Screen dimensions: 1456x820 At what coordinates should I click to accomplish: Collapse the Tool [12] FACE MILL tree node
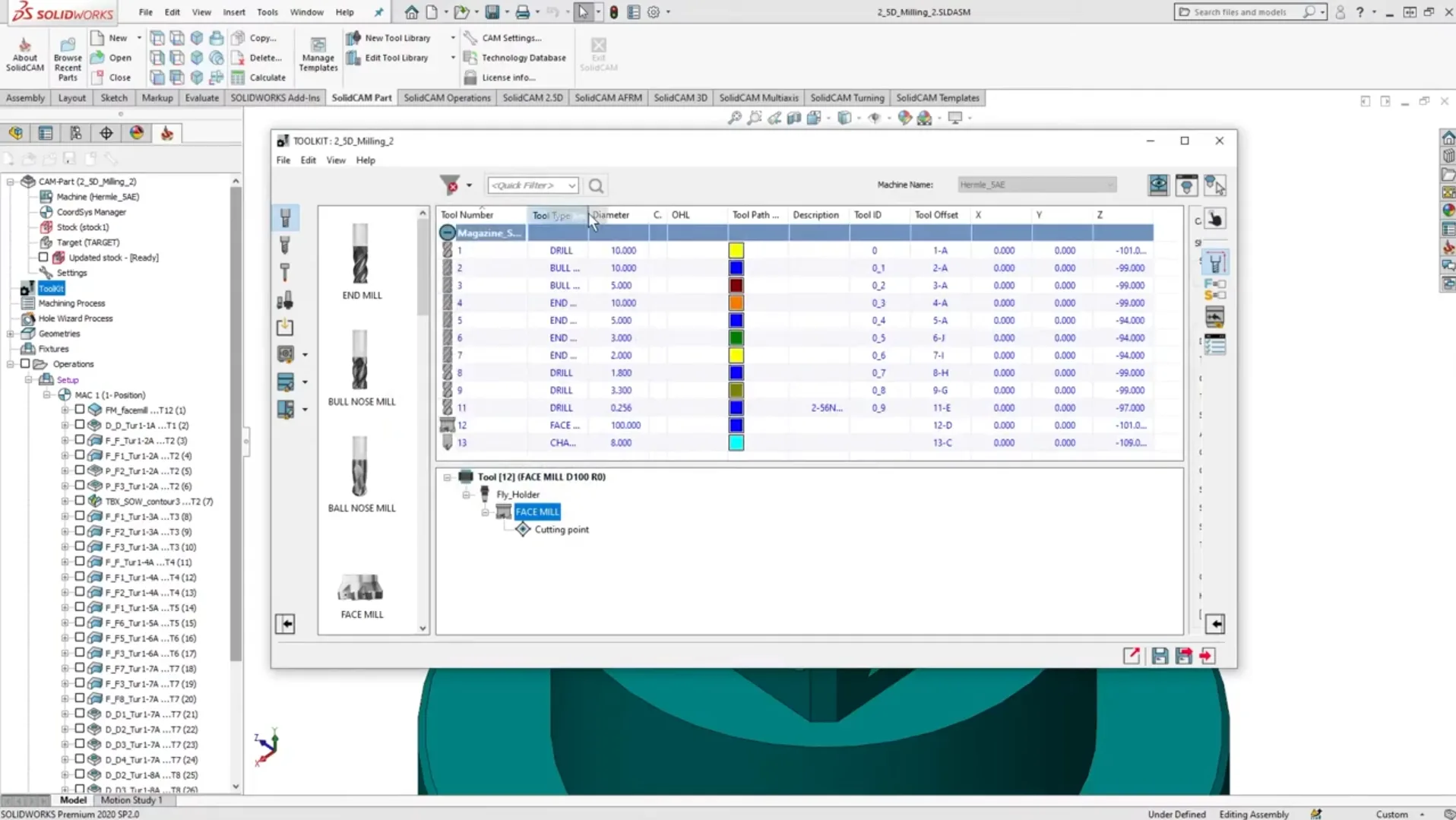coord(447,477)
